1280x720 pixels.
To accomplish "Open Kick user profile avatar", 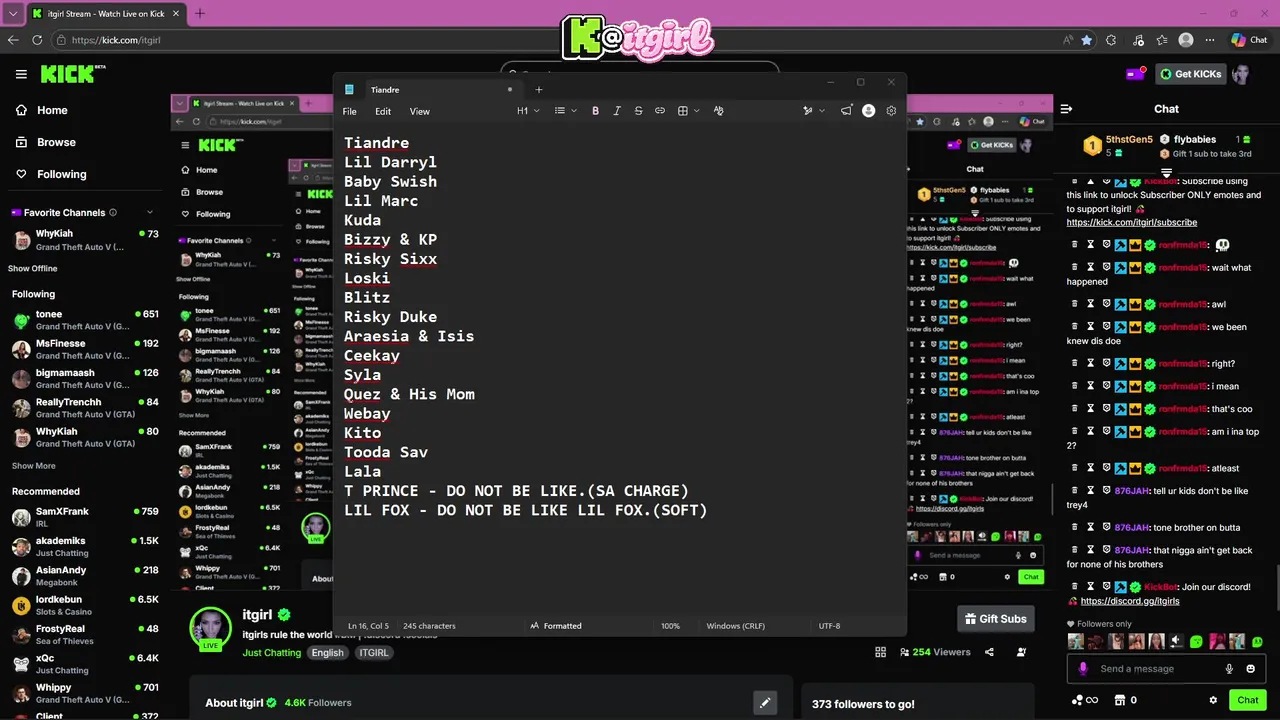I will click(1241, 74).
